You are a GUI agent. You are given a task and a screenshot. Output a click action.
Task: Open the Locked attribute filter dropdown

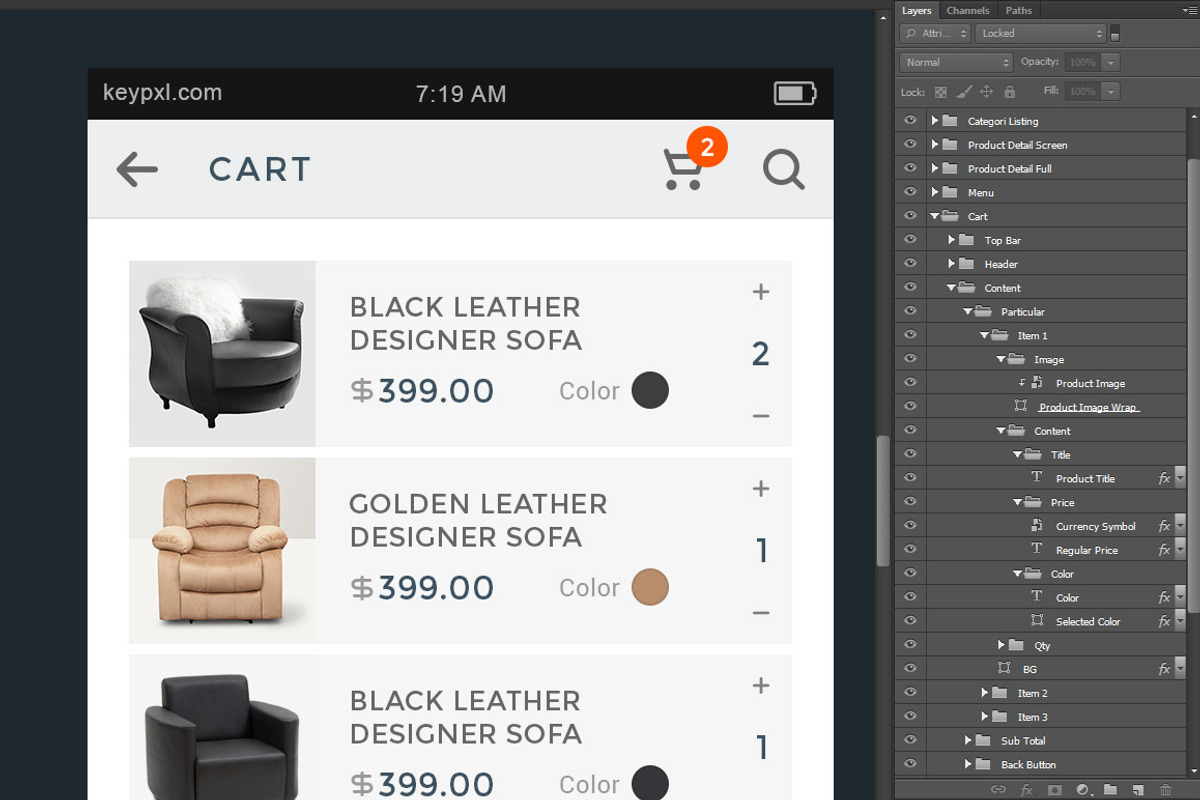click(1041, 33)
